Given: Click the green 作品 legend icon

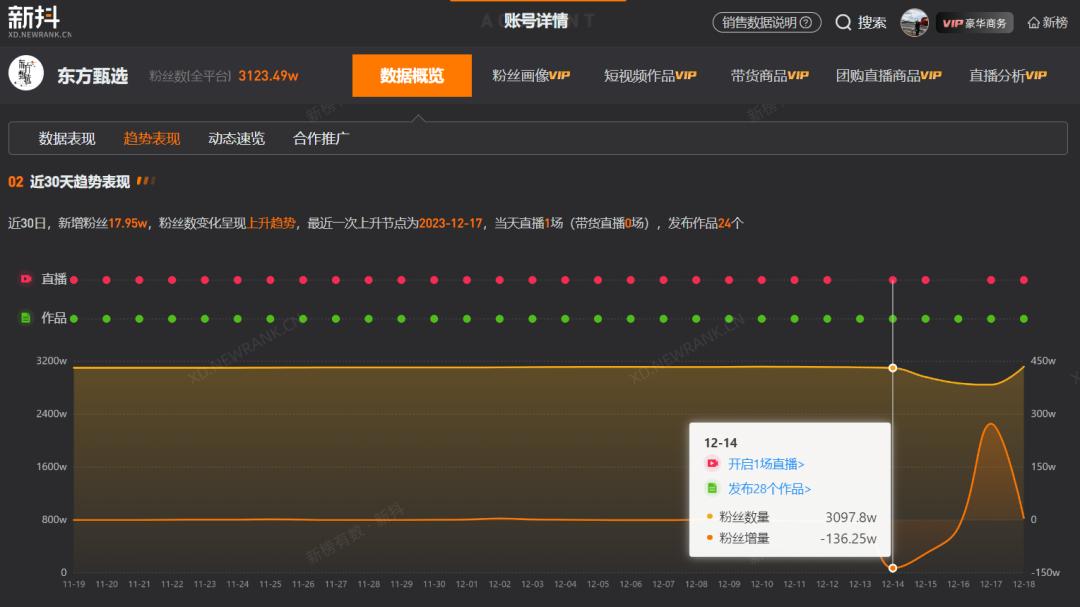Looking at the screenshot, I should click(x=26, y=318).
